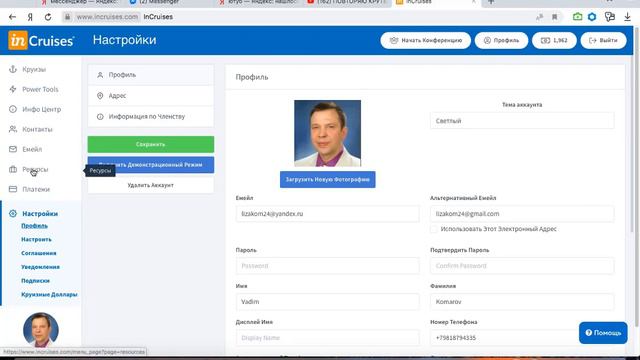Image resolution: width=640 pixels, height=360 pixels.
Task: Open Подписки submenu link
Action: 36,281
